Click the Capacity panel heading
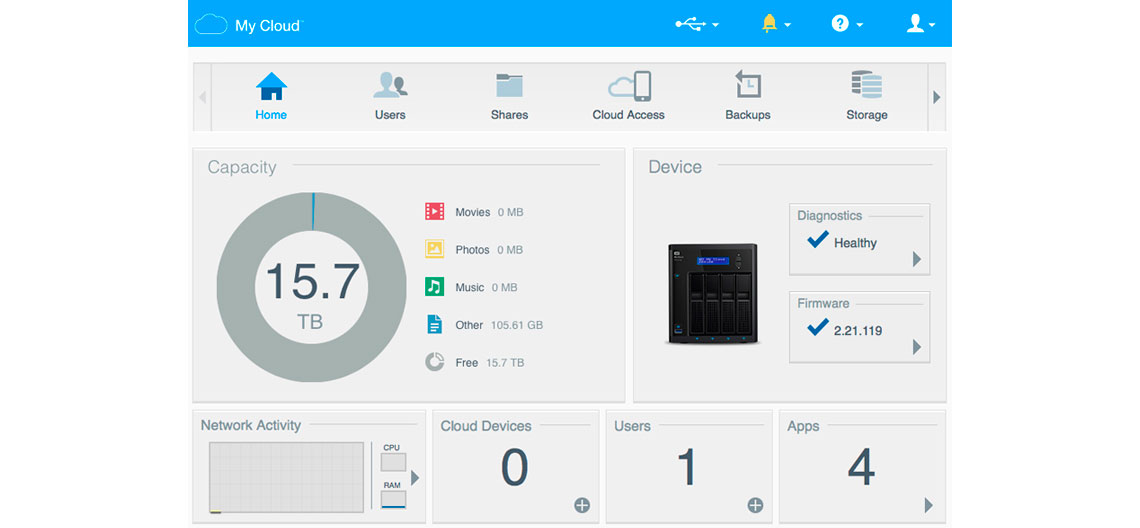The height and width of the screenshot is (528, 1140). click(242, 167)
